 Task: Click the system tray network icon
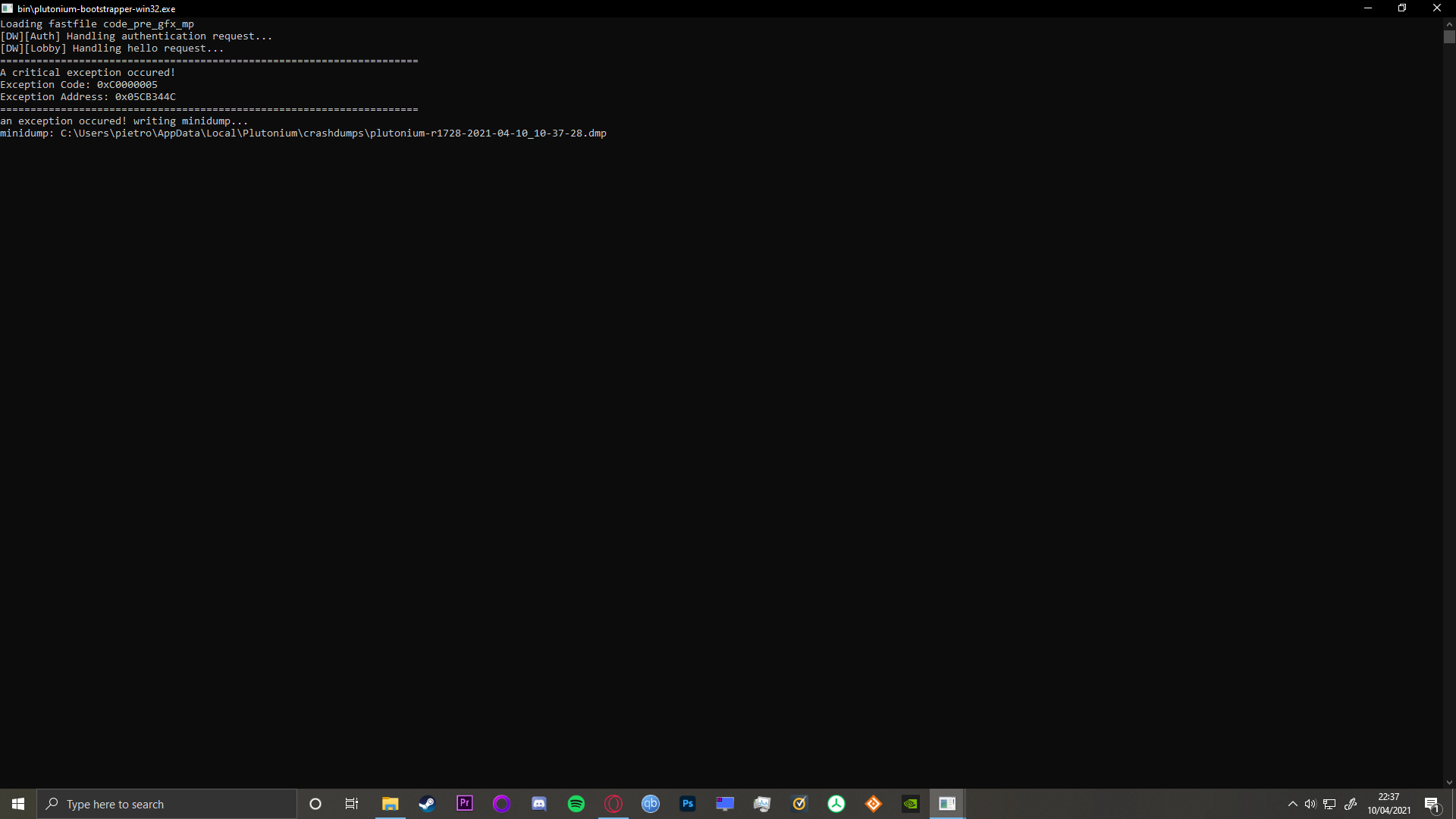[x=1330, y=804]
